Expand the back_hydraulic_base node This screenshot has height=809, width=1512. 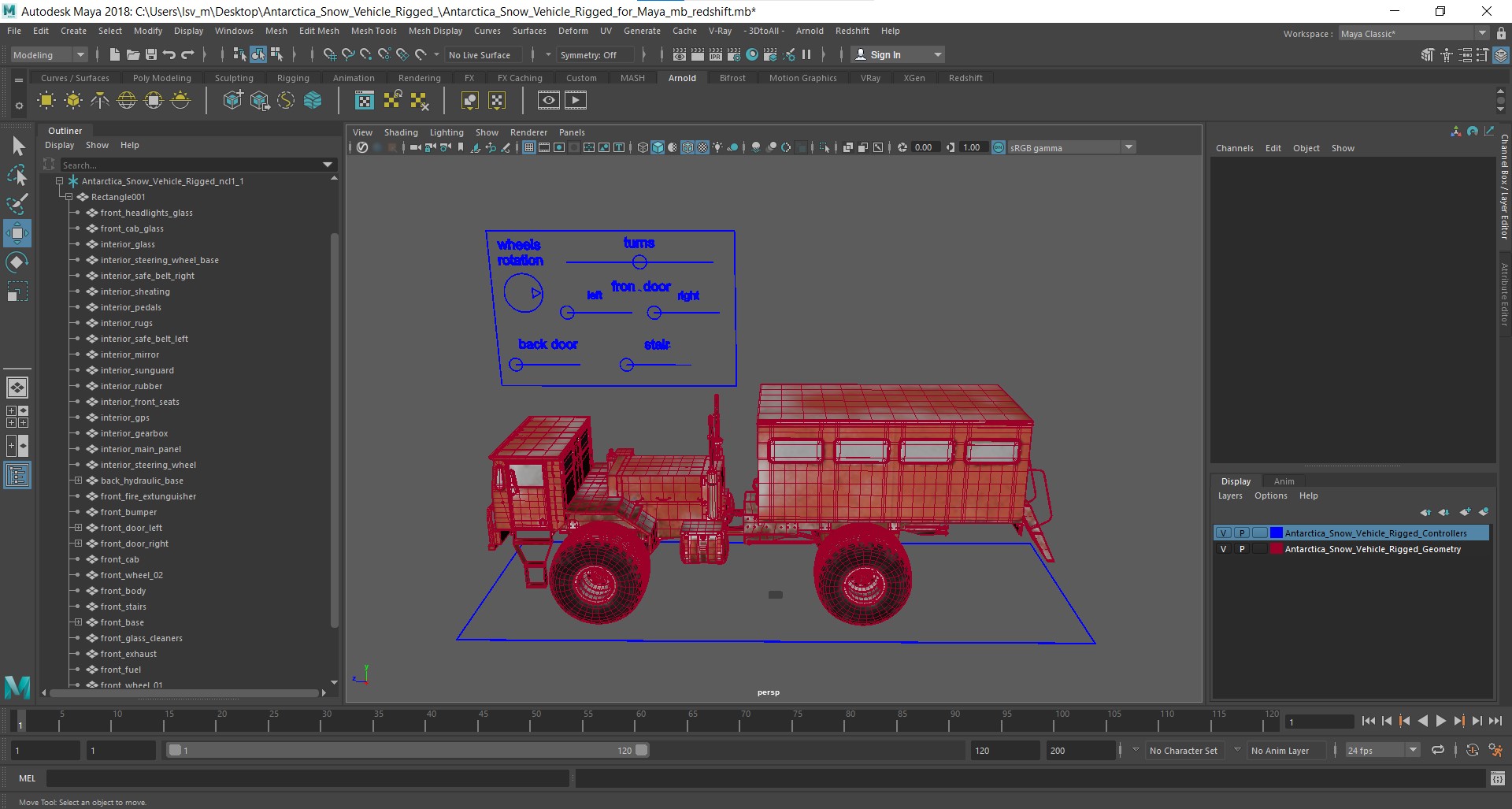(x=78, y=481)
